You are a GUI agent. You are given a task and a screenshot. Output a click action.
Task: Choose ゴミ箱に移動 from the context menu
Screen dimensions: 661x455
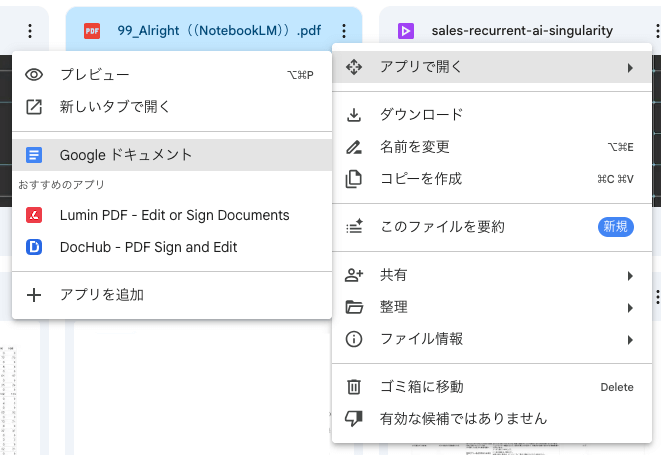click(x=492, y=387)
